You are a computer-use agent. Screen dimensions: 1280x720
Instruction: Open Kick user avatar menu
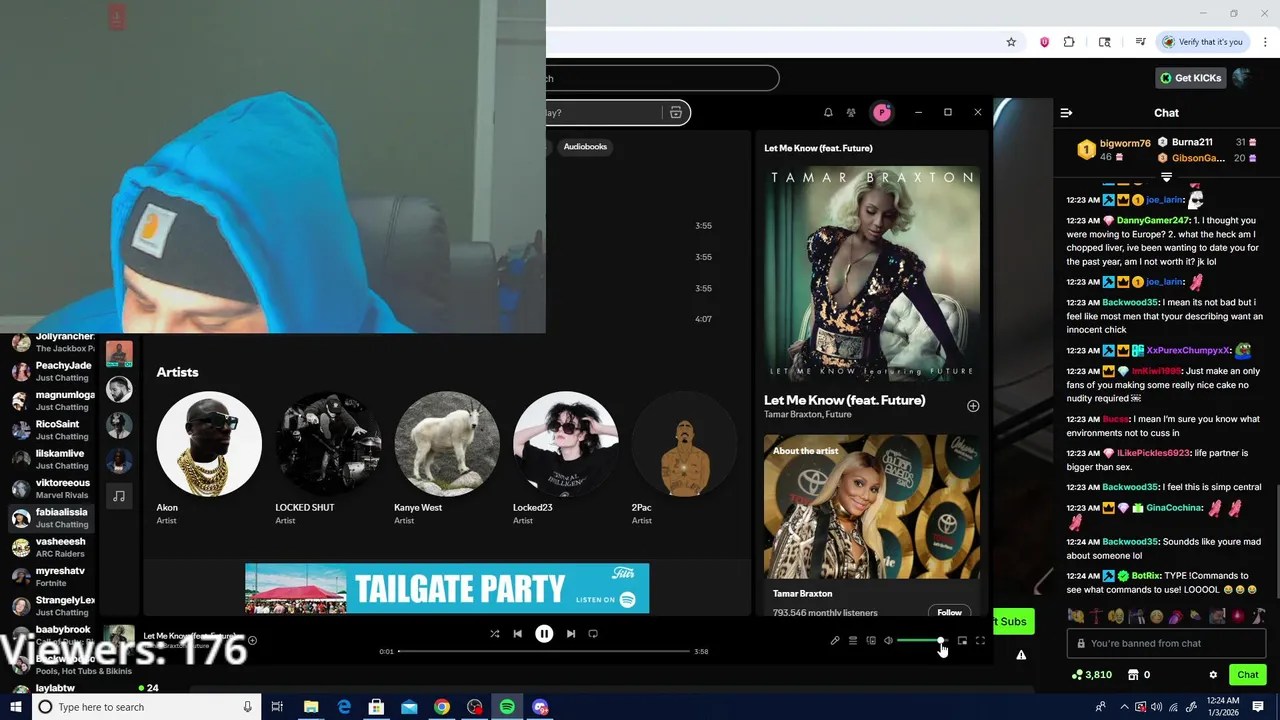pos(1242,78)
